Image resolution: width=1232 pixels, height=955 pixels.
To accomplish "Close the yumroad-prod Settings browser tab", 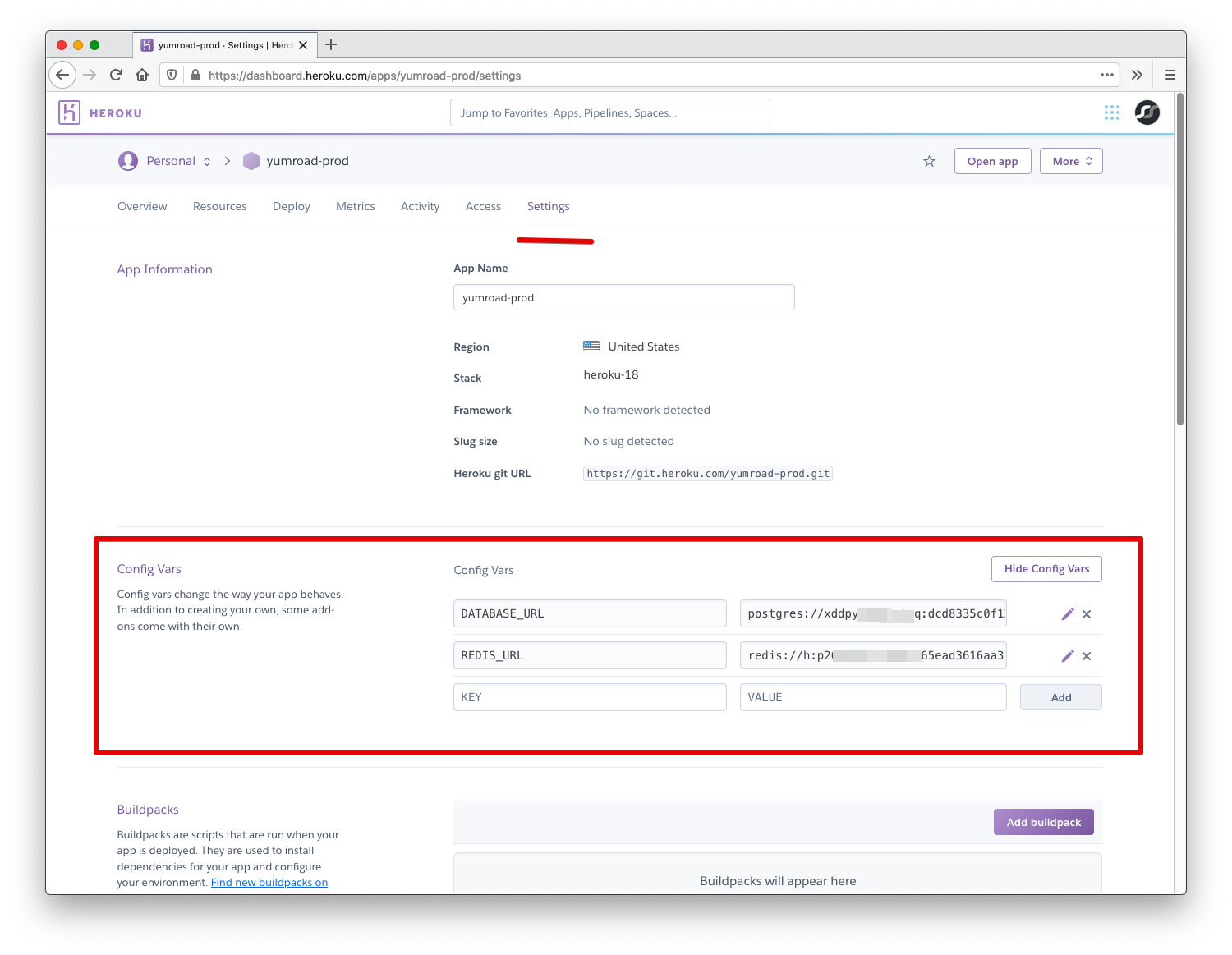I will [303, 45].
